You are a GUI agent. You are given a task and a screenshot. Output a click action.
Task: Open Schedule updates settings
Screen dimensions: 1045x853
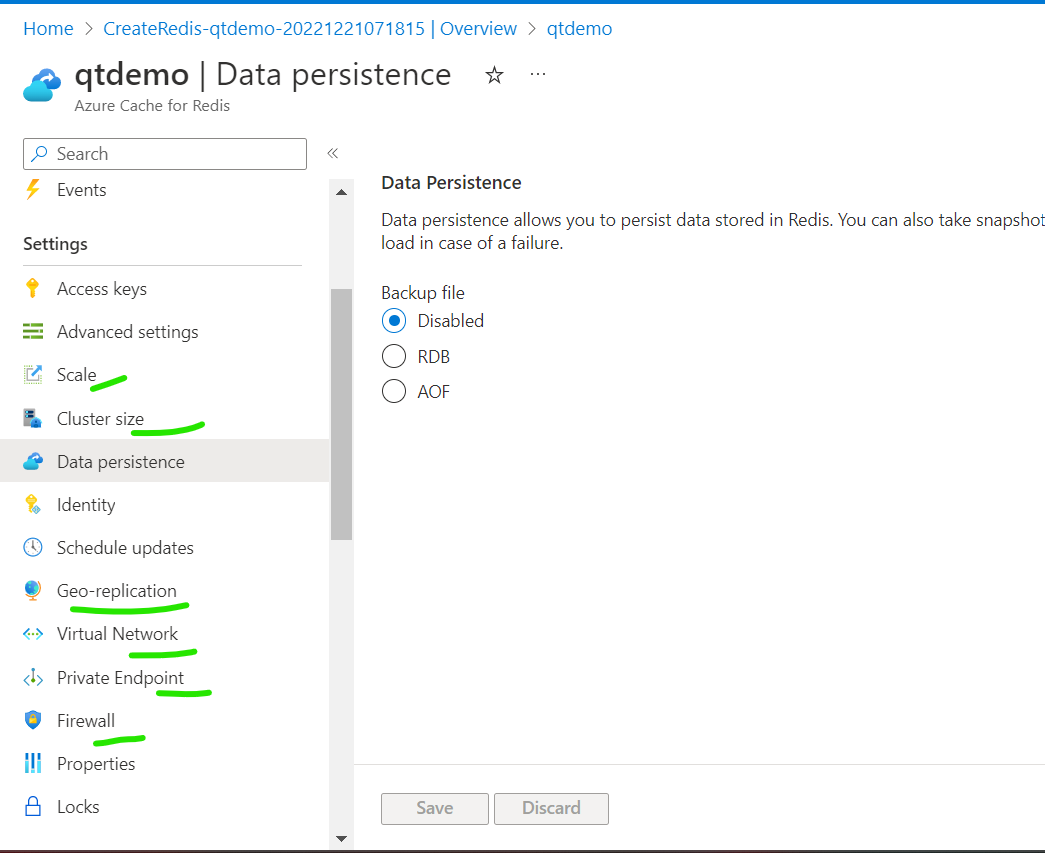125,547
